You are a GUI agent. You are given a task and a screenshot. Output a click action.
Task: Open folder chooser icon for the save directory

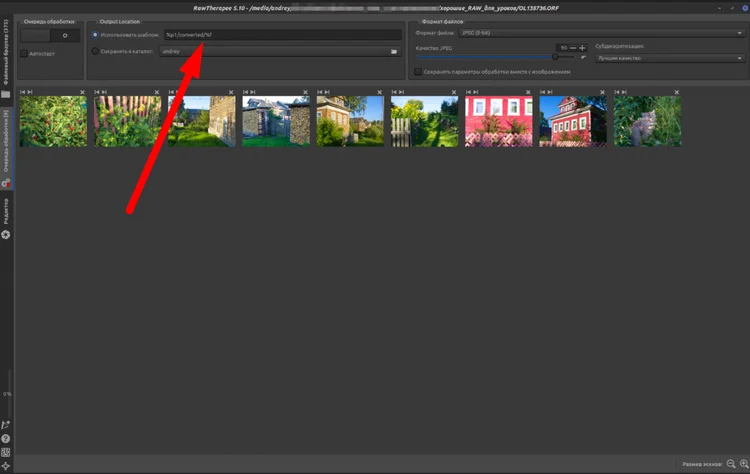pos(394,50)
